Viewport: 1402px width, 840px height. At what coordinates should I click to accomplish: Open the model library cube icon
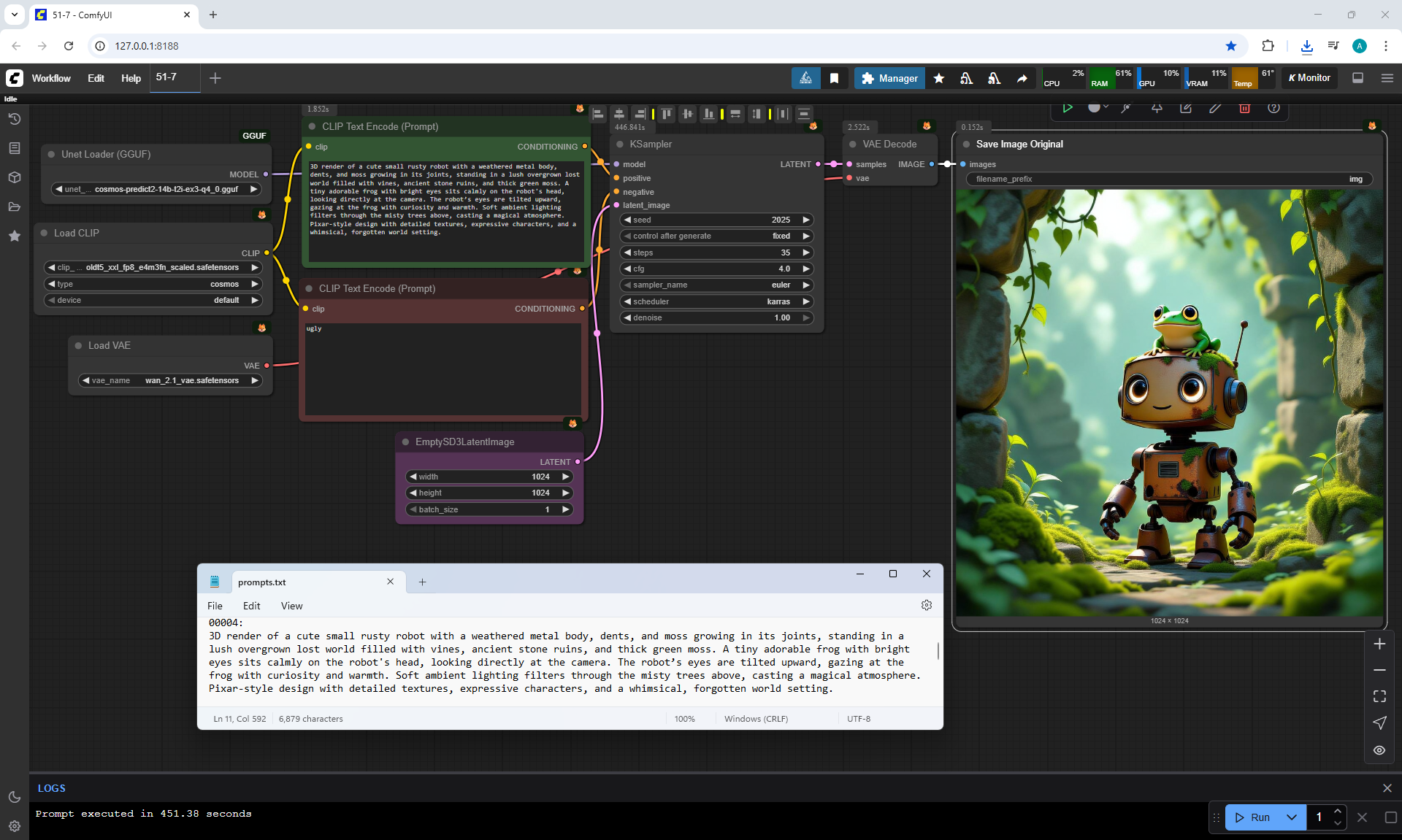[14, 177]
